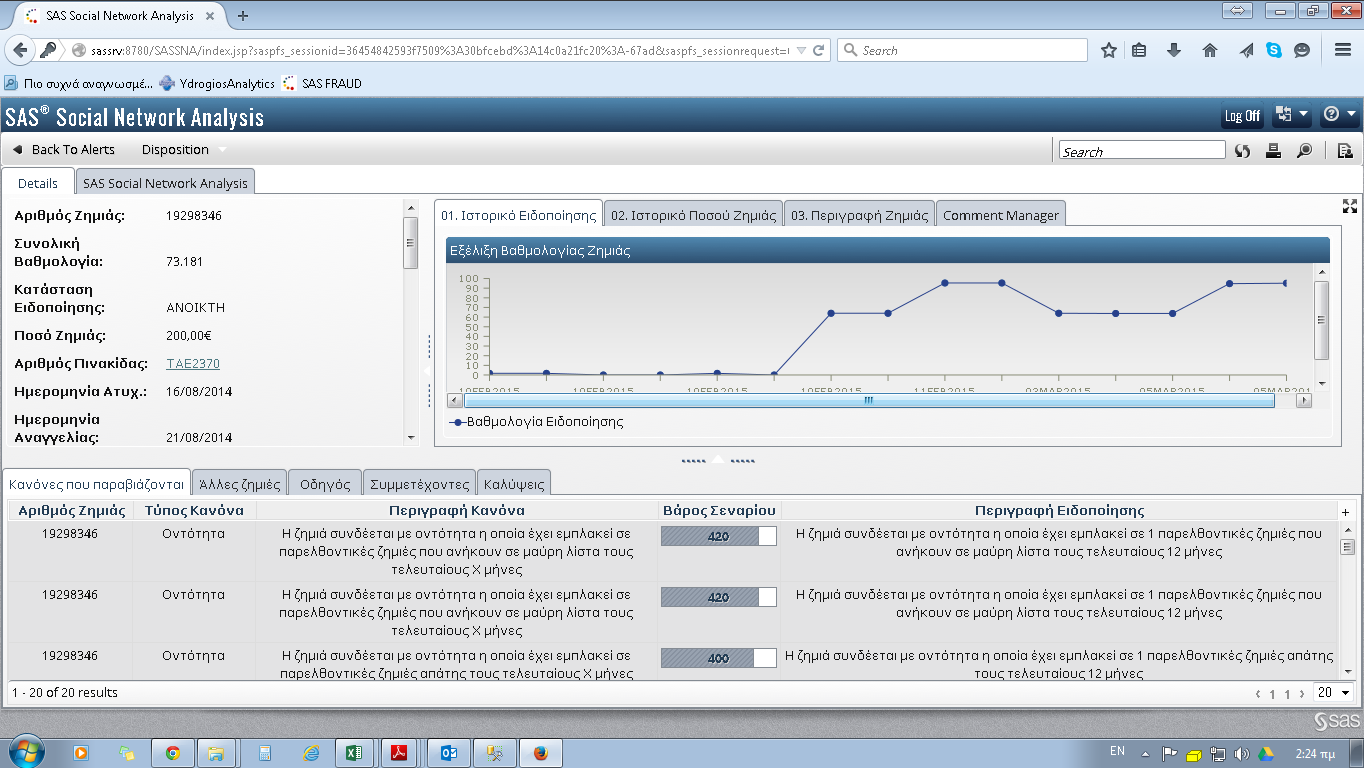Go to the previous results page arrow
1364x768 pixels.
(1259, 693)
